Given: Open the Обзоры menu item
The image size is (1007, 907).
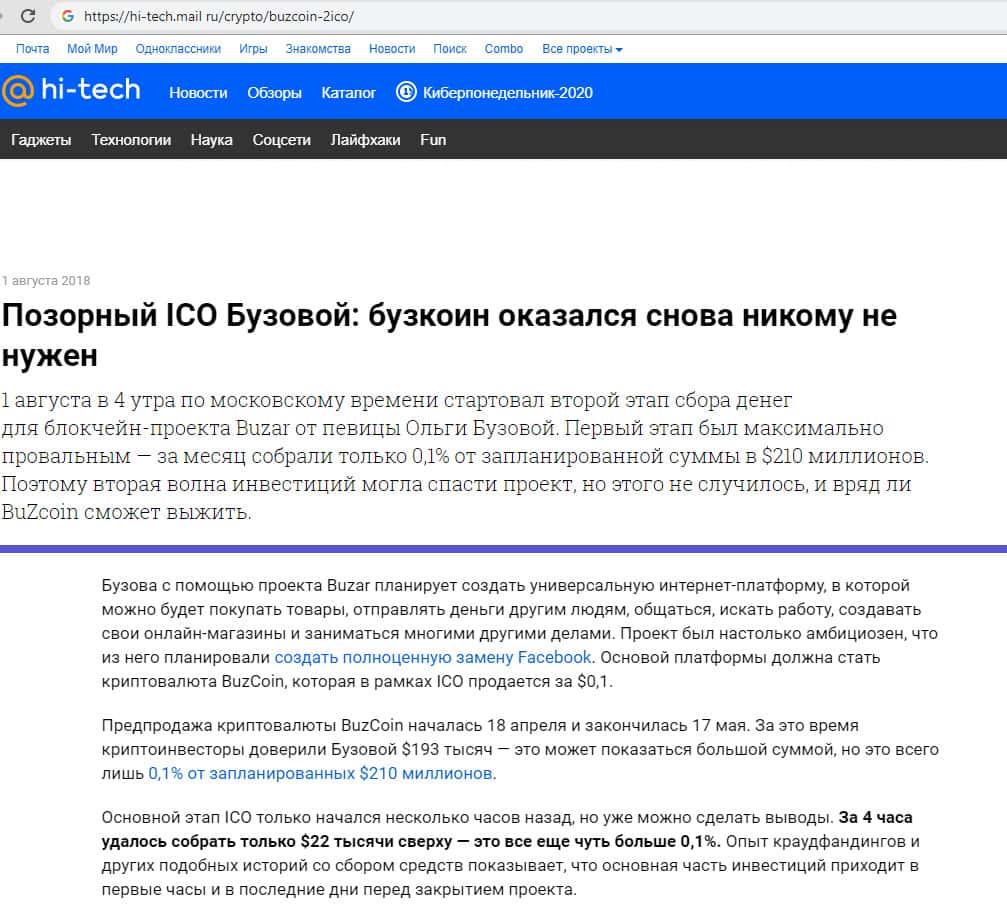Looking at the screenshot, I should pyautogui.click(x=274, y=92).
